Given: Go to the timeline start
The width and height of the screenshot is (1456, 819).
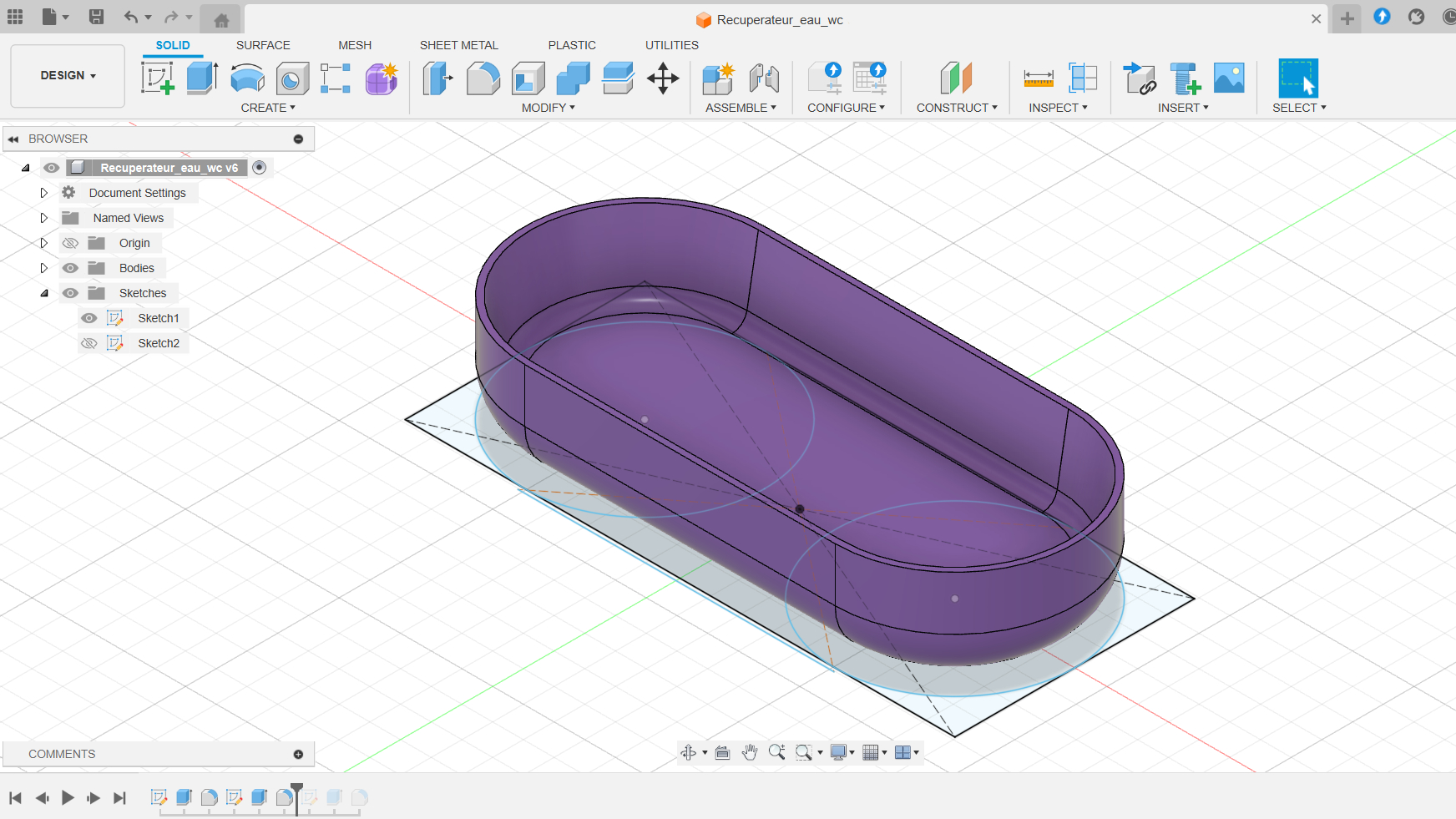Looking at the screenshot, I should point(15,798).
